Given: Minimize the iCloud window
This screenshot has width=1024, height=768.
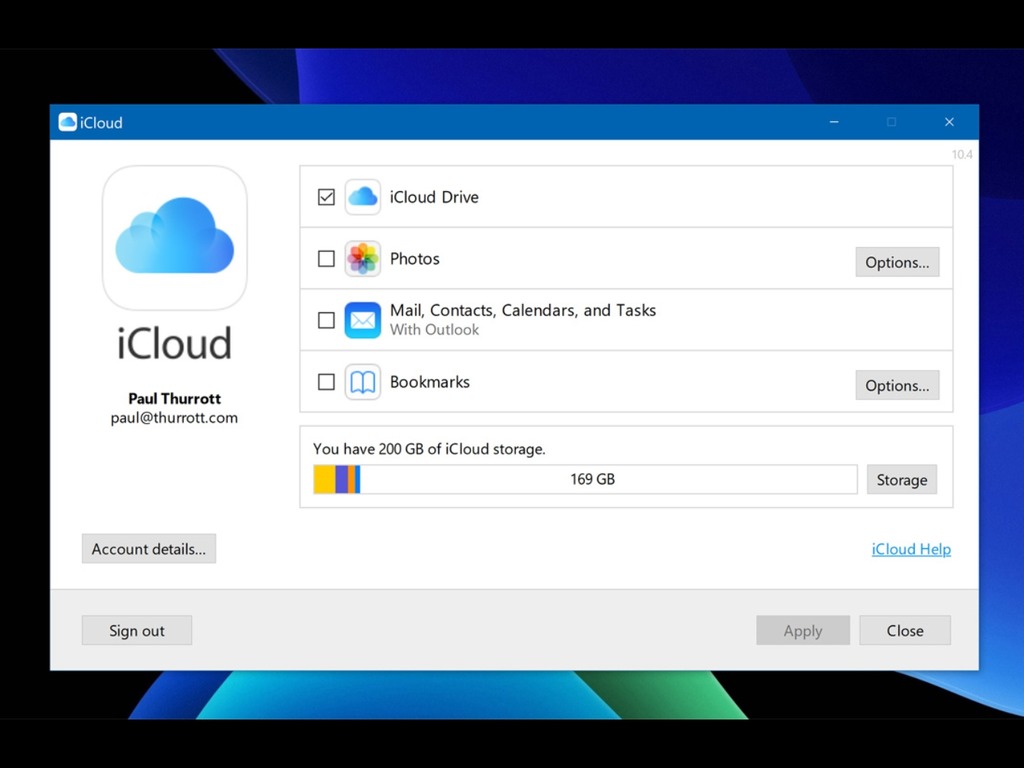Looking at the screenshot, I should [834, 122].
